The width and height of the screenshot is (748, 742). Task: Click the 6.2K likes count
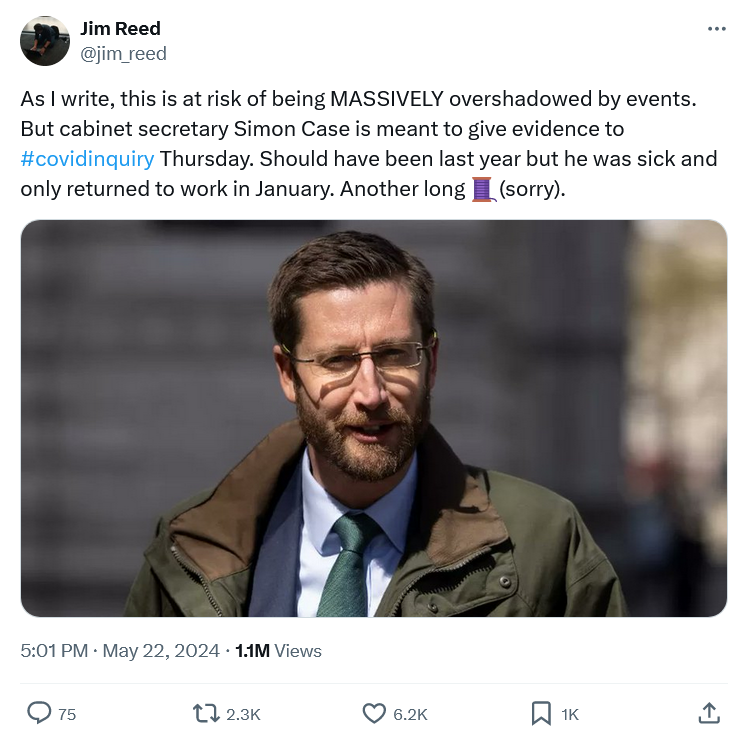(410, 714)
